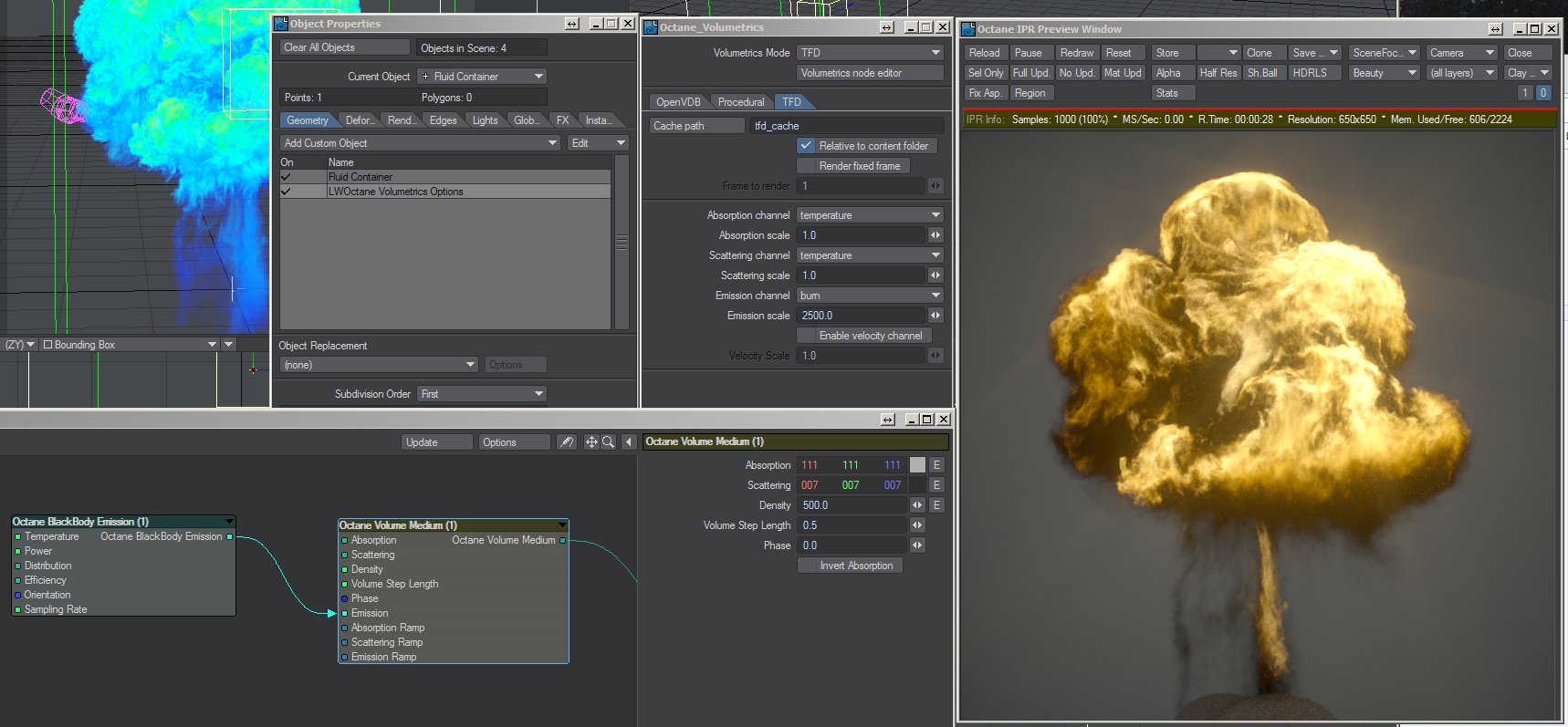Enable Render fixed frame checkbox

click(x=806, y=166)
